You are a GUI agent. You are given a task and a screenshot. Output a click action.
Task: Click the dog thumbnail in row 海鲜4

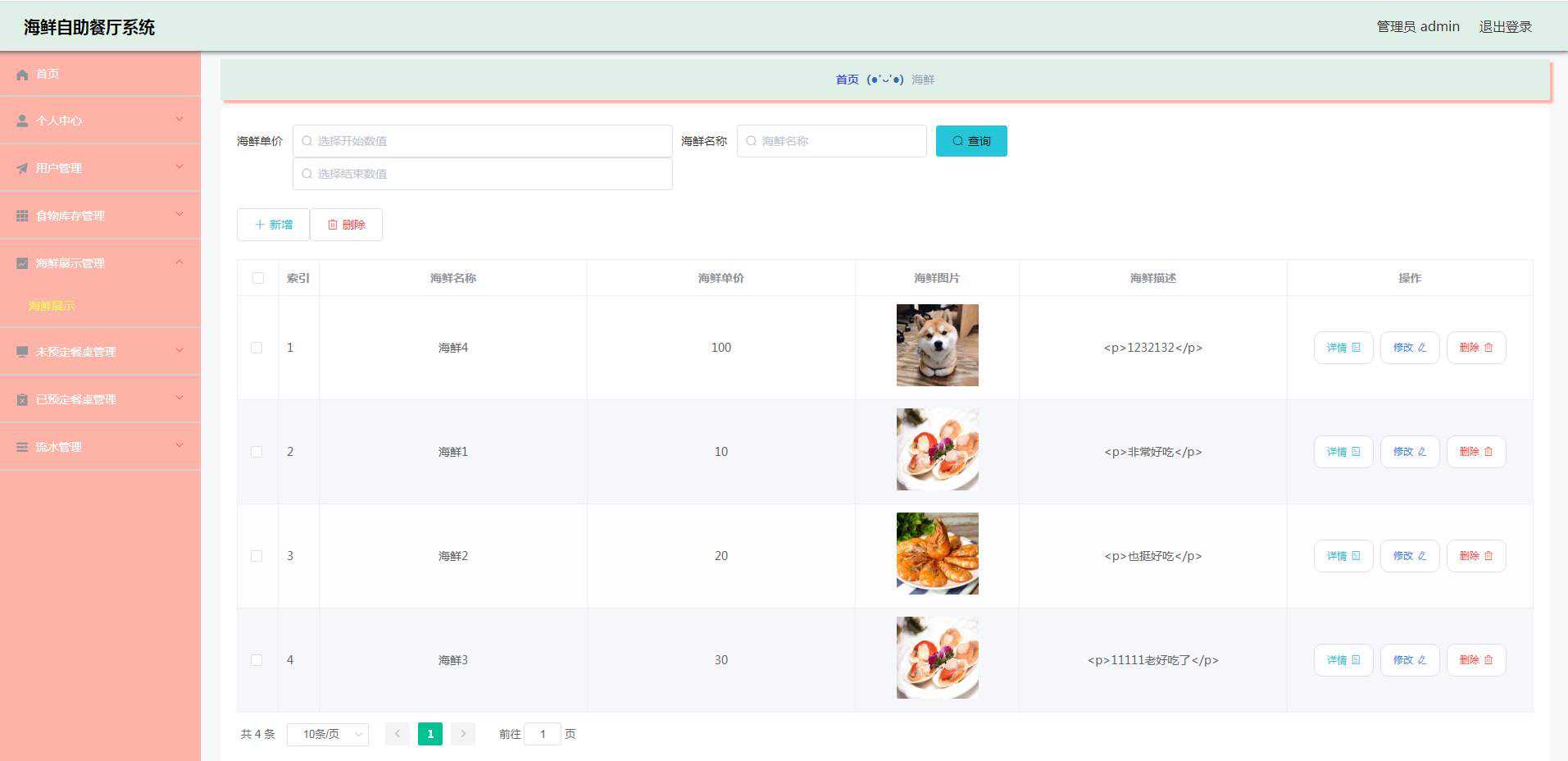click(x=938, y=345)
